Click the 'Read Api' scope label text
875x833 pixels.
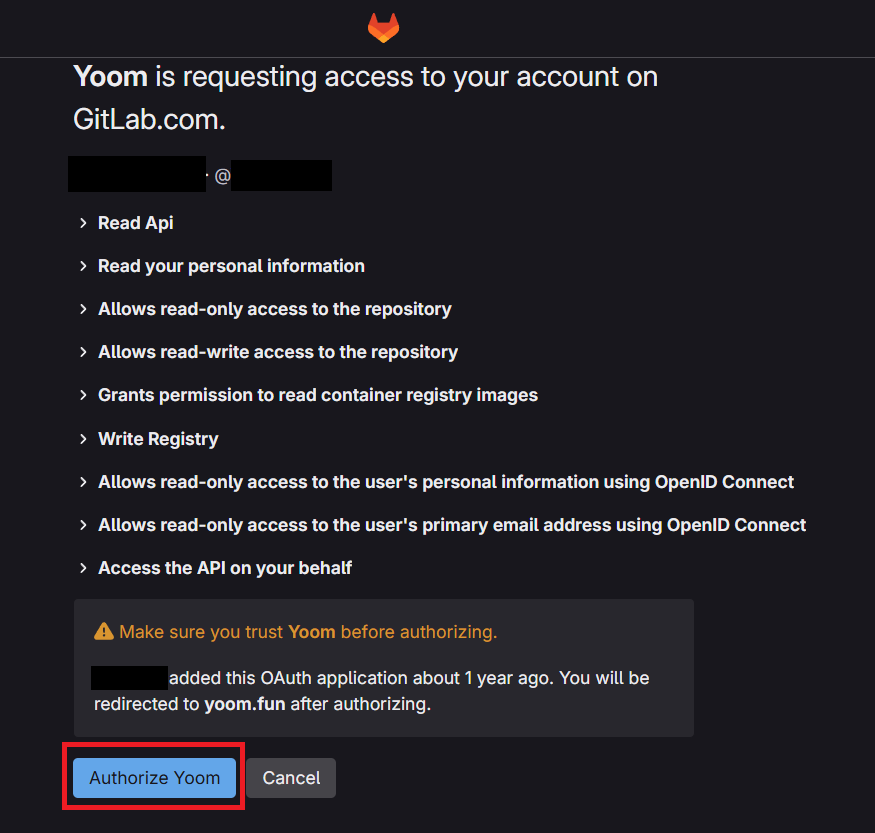point(136,223)
